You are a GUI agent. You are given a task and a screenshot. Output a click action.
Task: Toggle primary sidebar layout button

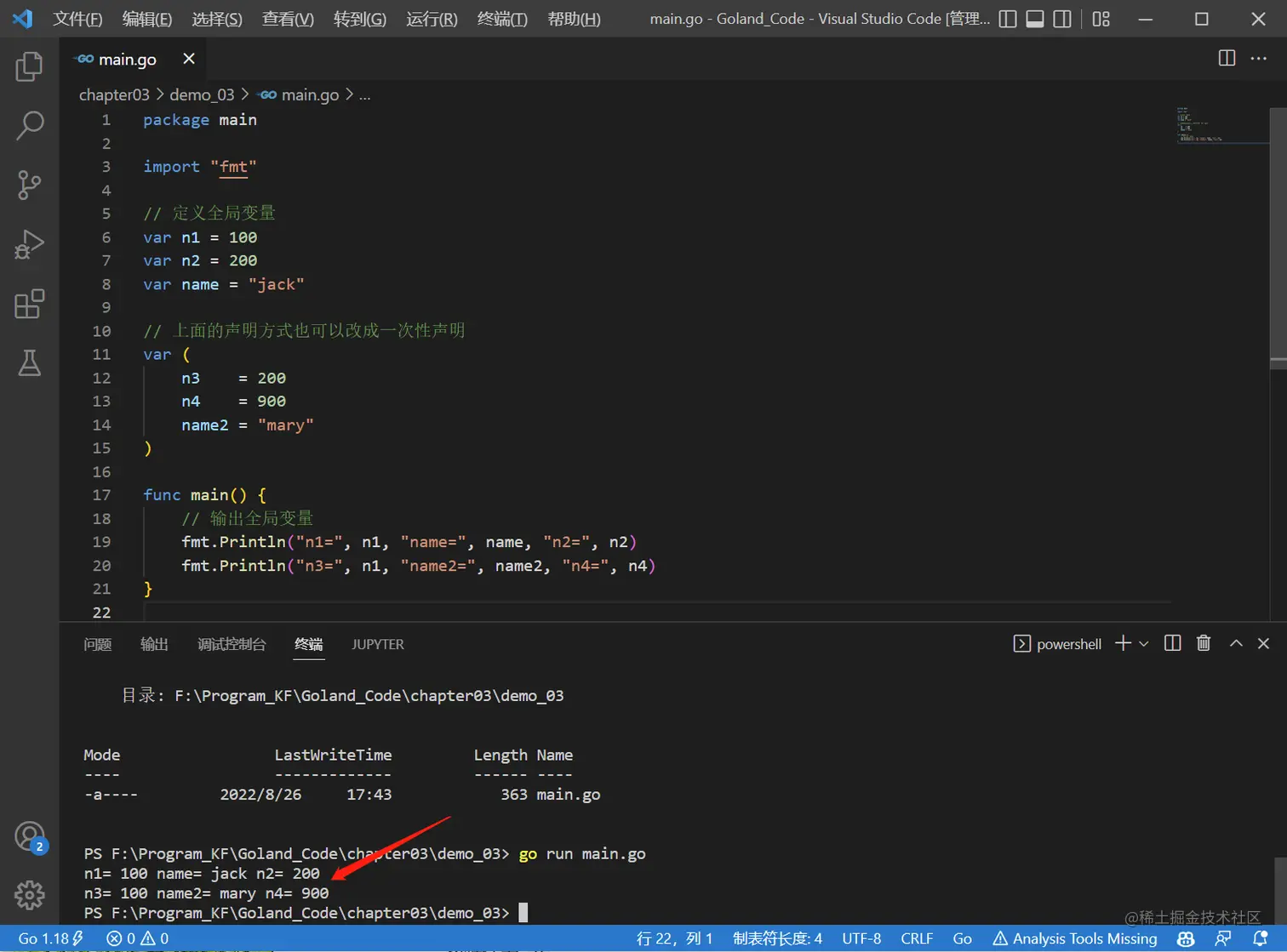pyautogui.click(x=1008, y=19)
